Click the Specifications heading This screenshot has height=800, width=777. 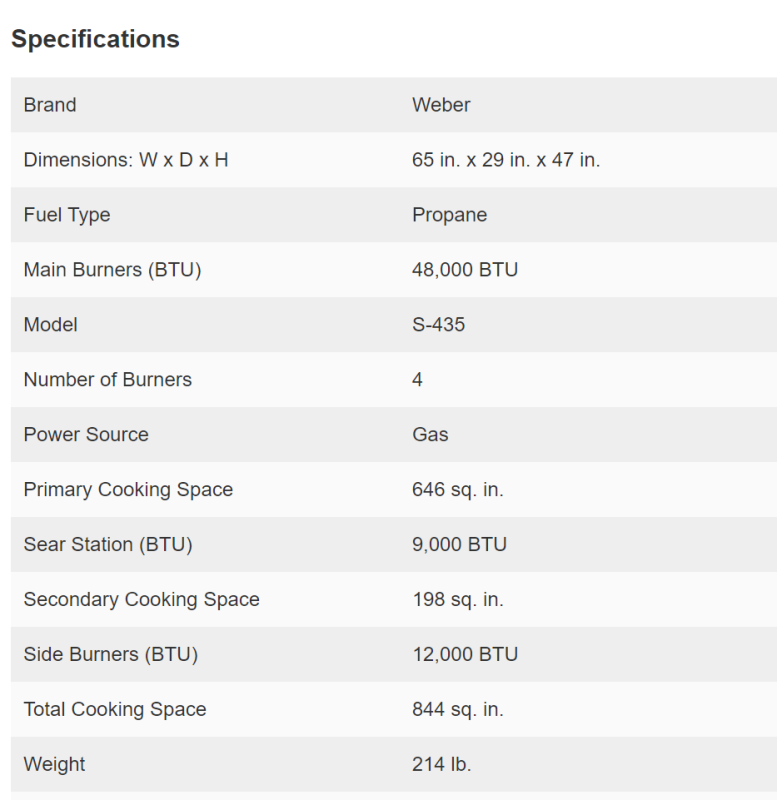(x=95, y=39)
